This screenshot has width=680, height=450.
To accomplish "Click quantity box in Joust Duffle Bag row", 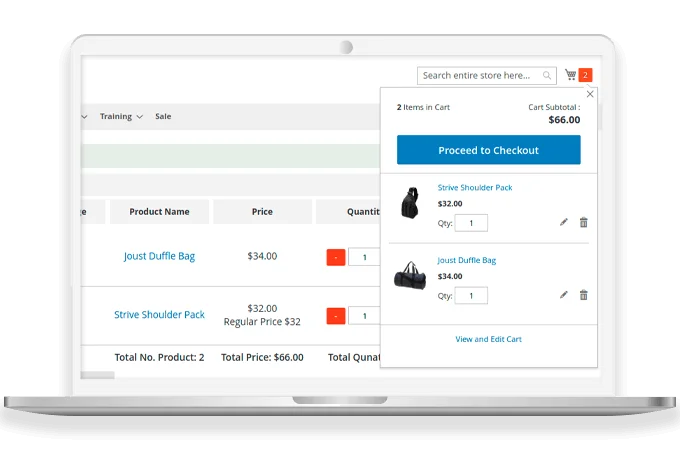I will pyautogui.click(x=364, y=257).
